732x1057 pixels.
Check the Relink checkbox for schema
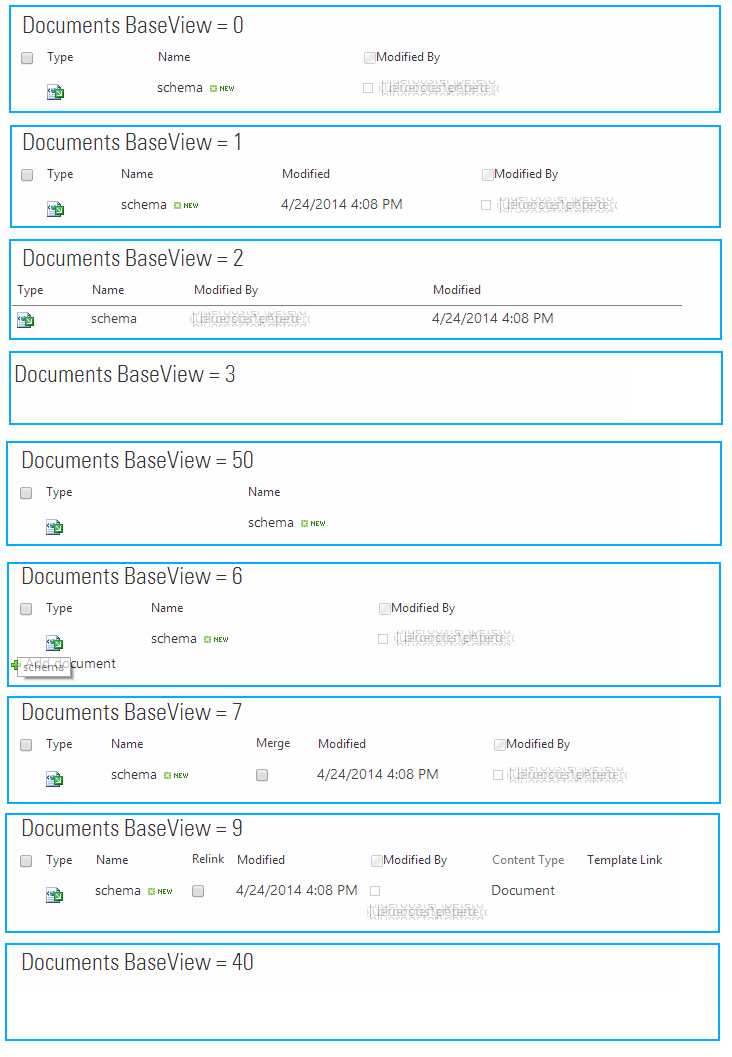click(x=198, y=891)
